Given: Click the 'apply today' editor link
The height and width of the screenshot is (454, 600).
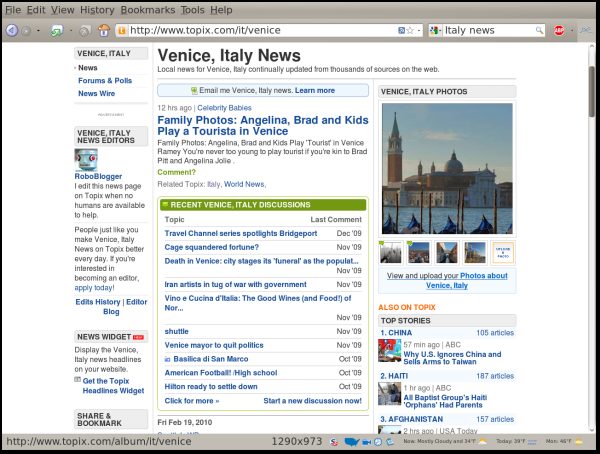Looking at the screenshot, I should point(93,288).
